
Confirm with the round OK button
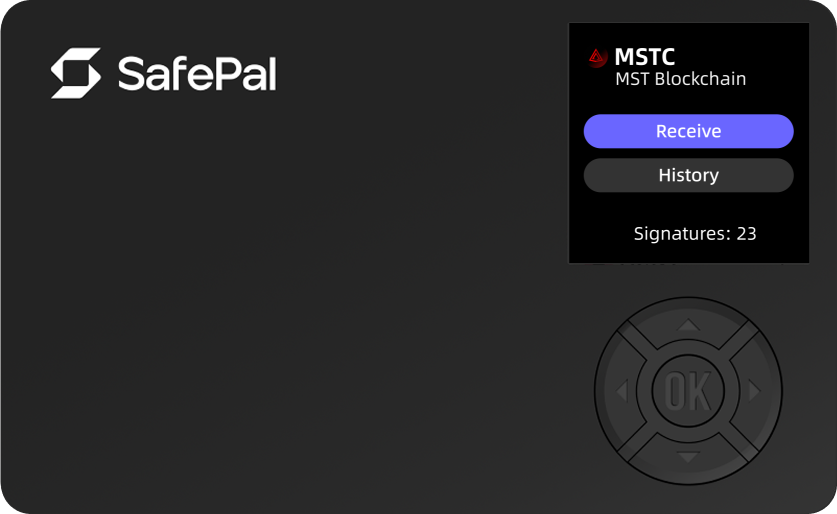(x=688, y=391)
